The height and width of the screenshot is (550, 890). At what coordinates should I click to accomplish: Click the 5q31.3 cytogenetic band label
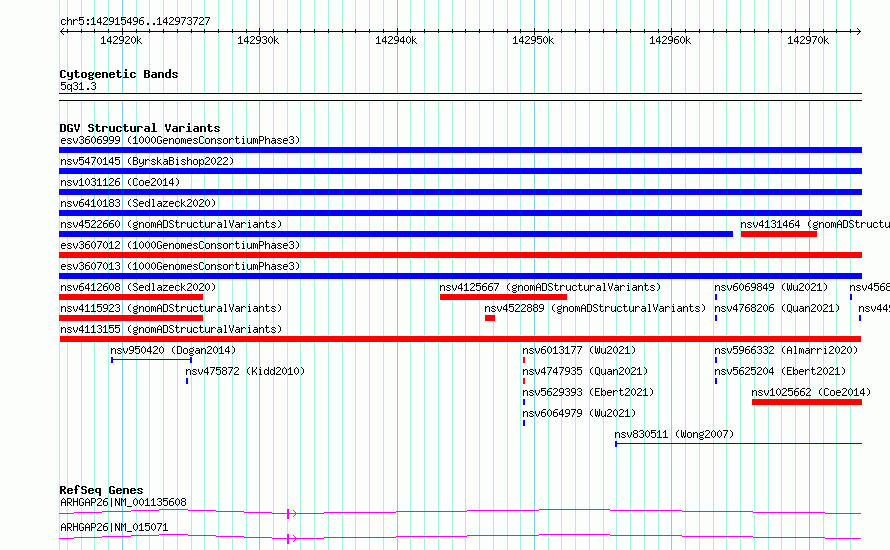click(x=78, y=86)
